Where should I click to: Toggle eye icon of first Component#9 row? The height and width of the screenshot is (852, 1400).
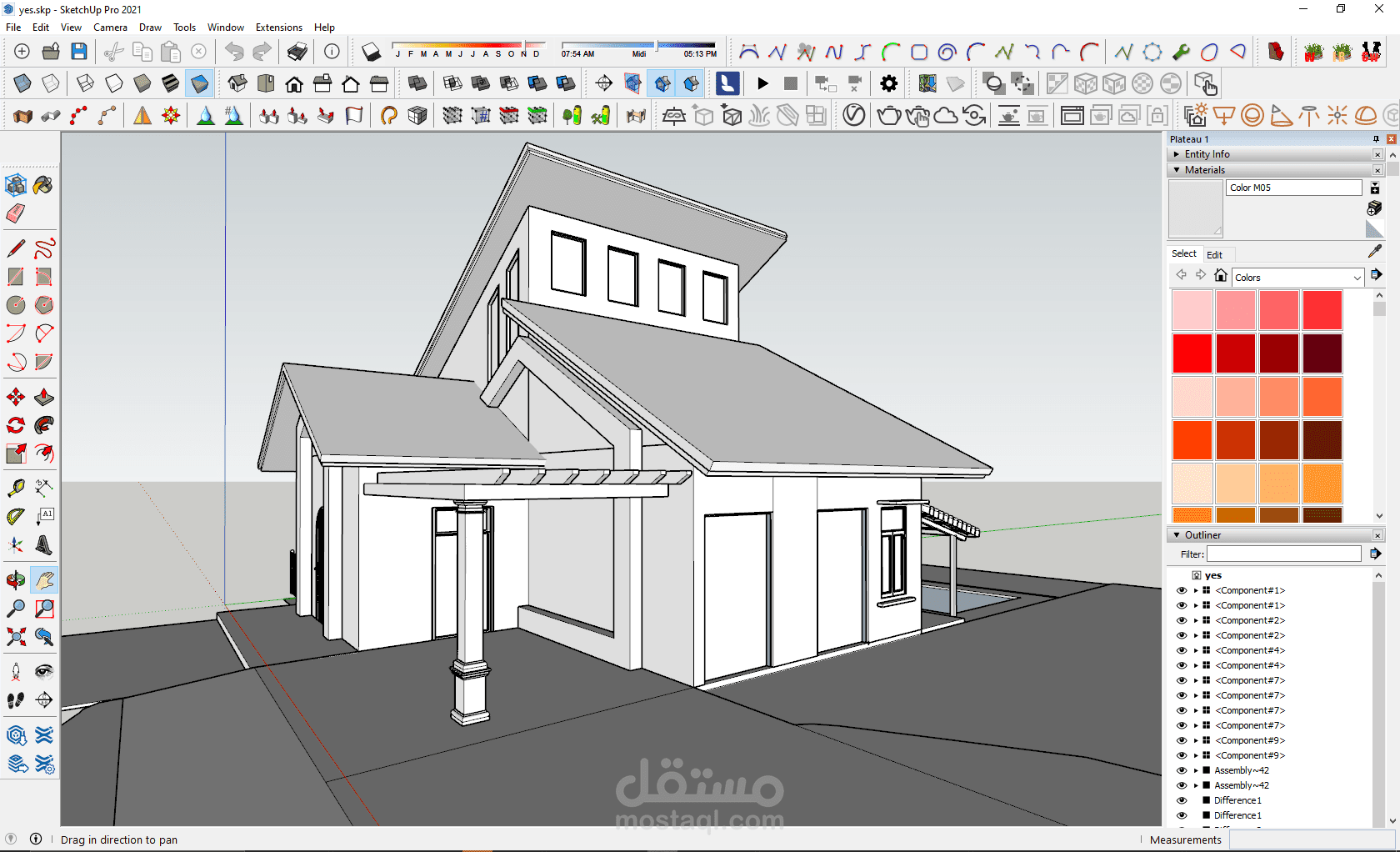pyautogui.click(x=1182, y=740)
